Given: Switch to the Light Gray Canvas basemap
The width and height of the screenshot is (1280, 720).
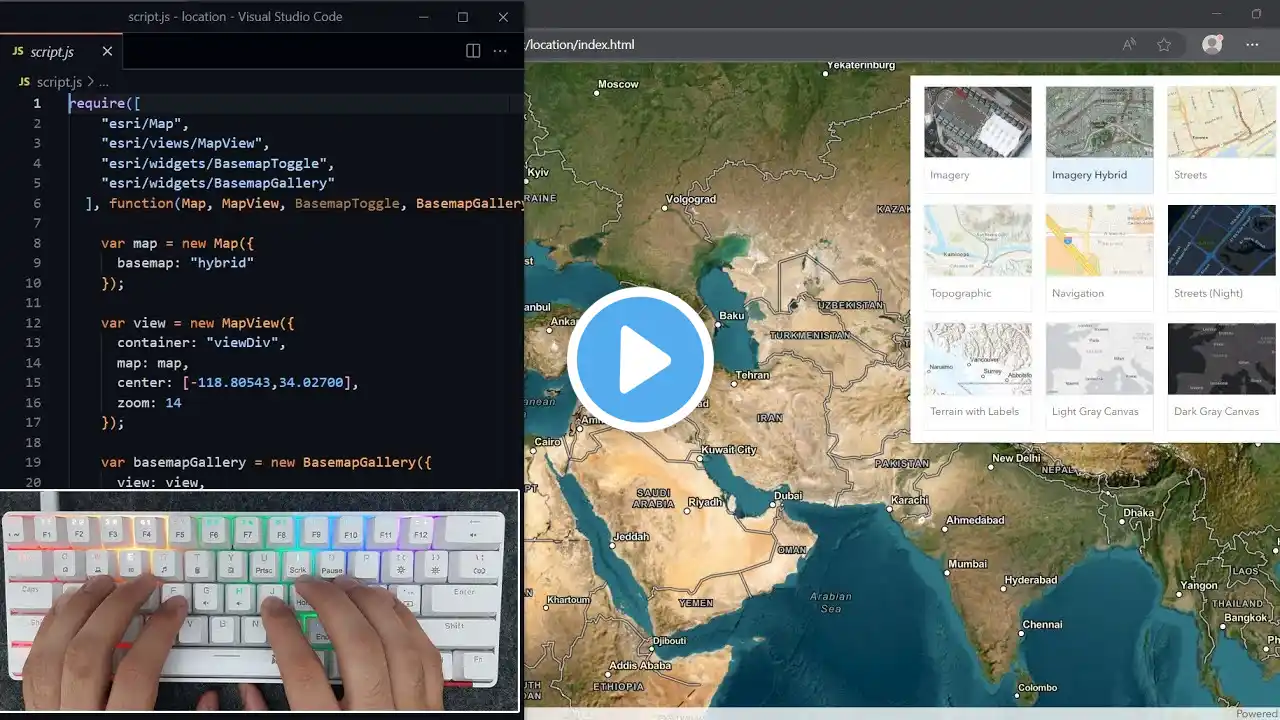Looking at the screenshot, I should coord(1099,375).
